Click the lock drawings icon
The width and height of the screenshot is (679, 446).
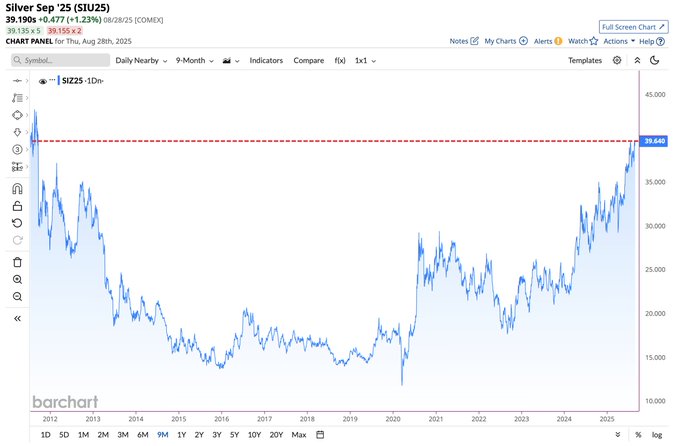coord(17,206)
